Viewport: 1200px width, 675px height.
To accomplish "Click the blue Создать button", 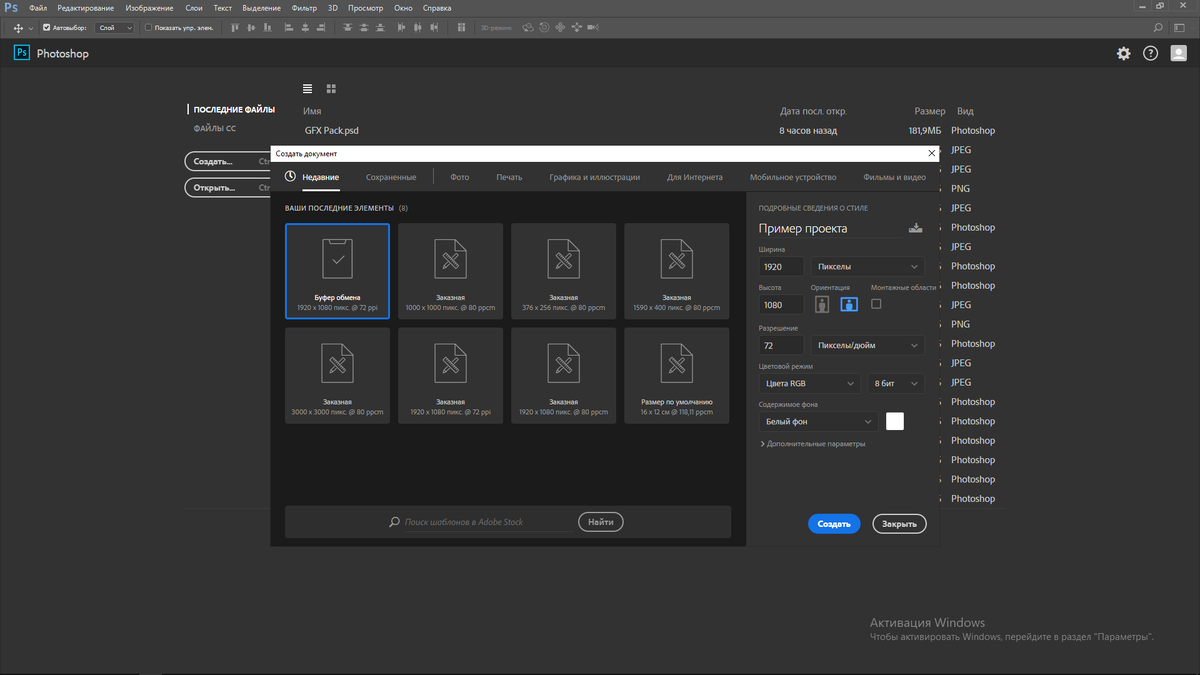I will [834, 524].
